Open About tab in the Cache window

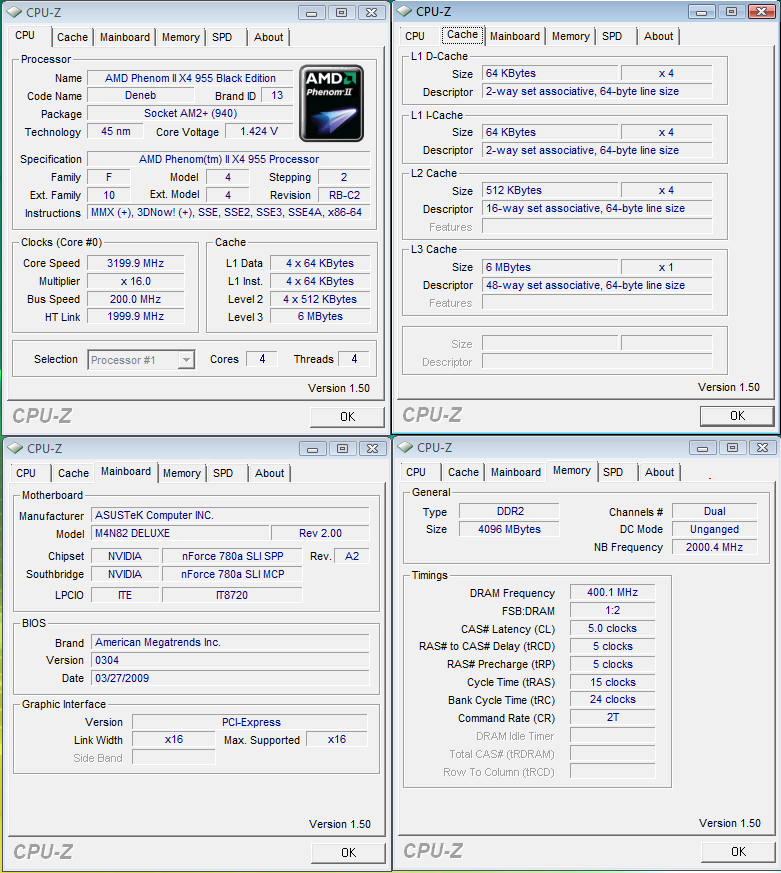click(x=659, y=36)
